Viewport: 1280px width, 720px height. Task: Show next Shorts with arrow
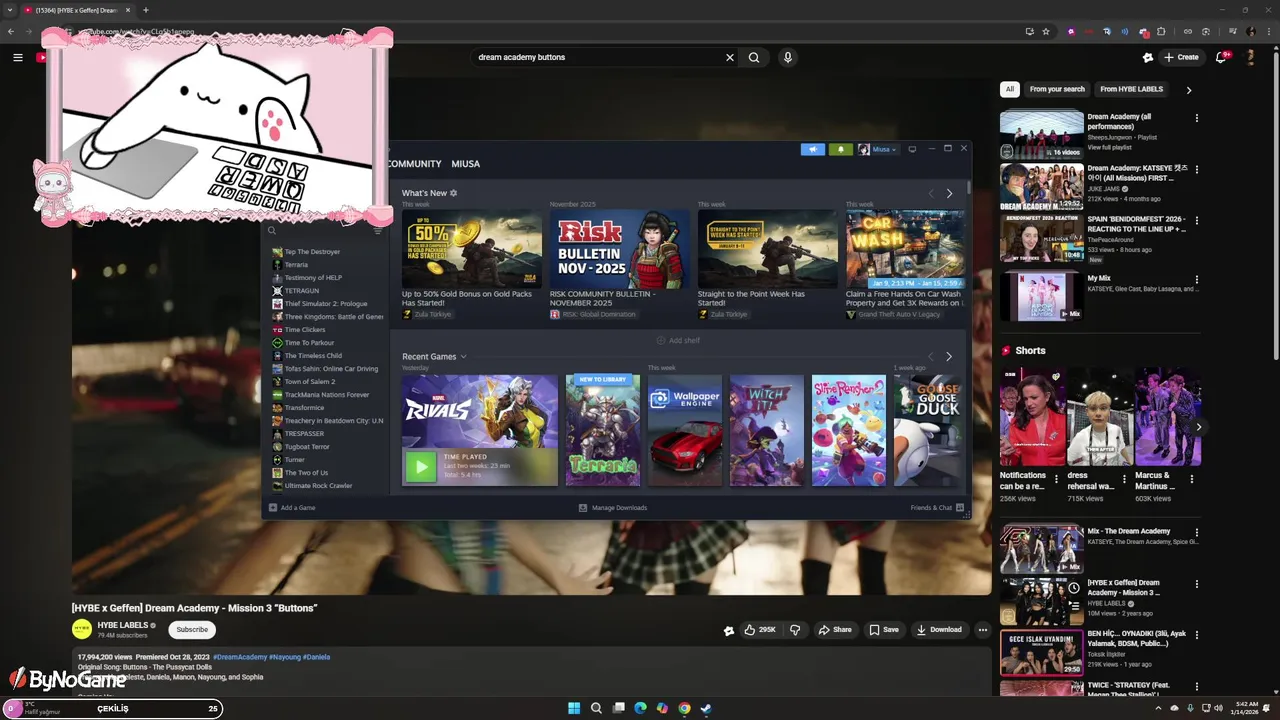[x=1199, y=427]
